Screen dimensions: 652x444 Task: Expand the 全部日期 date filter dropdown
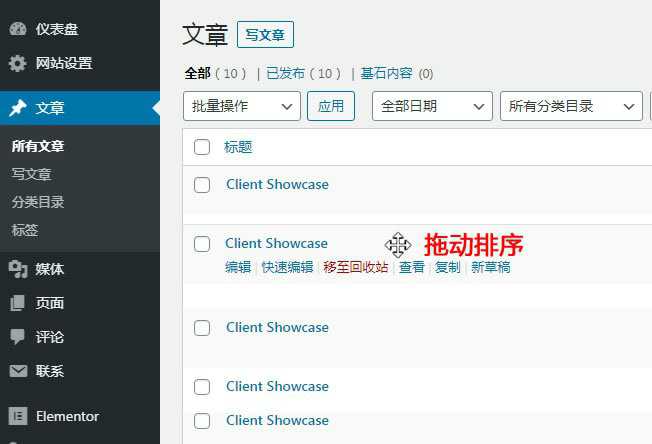[x=432, y=106]
